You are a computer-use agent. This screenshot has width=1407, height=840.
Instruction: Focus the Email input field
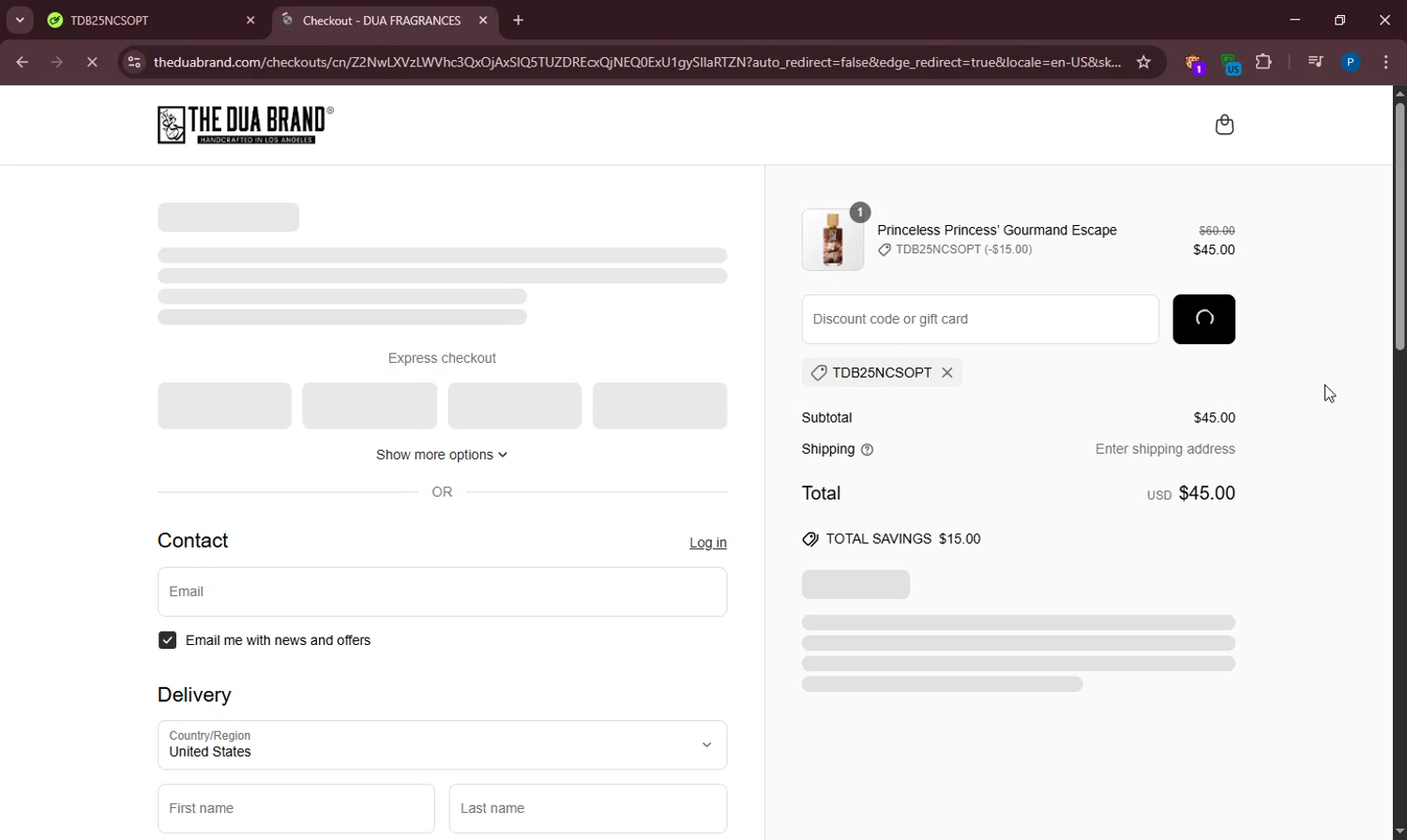click(442, 592)
